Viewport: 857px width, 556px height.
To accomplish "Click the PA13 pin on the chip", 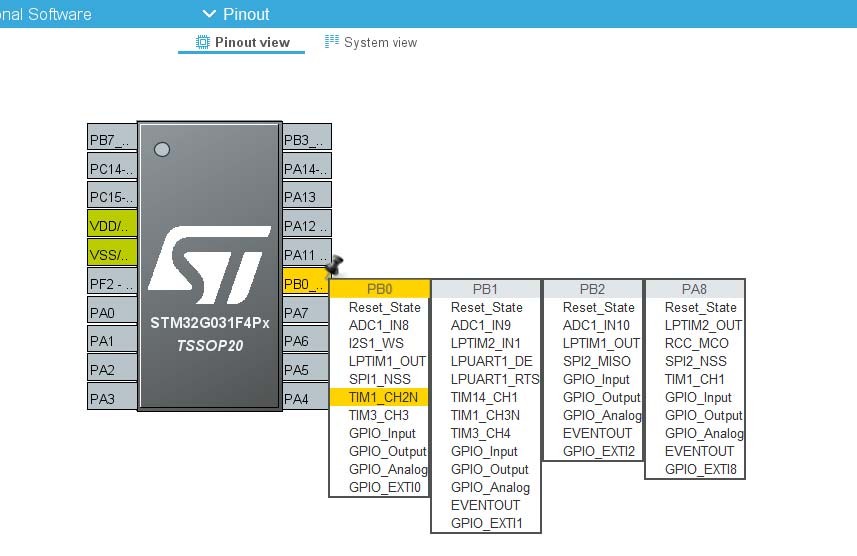I will [307, 196].
